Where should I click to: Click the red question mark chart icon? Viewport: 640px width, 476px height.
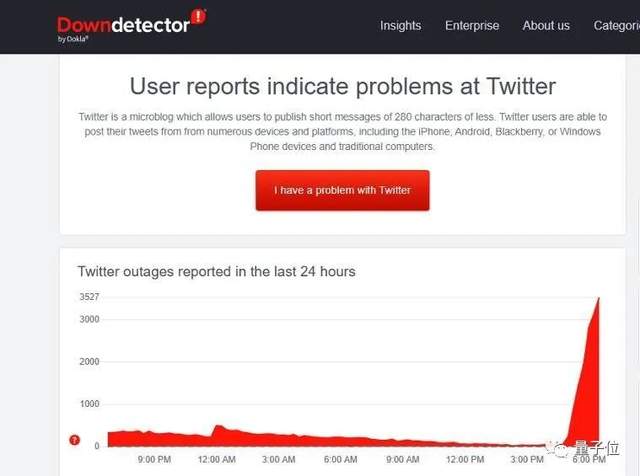[x=74, y=440]
